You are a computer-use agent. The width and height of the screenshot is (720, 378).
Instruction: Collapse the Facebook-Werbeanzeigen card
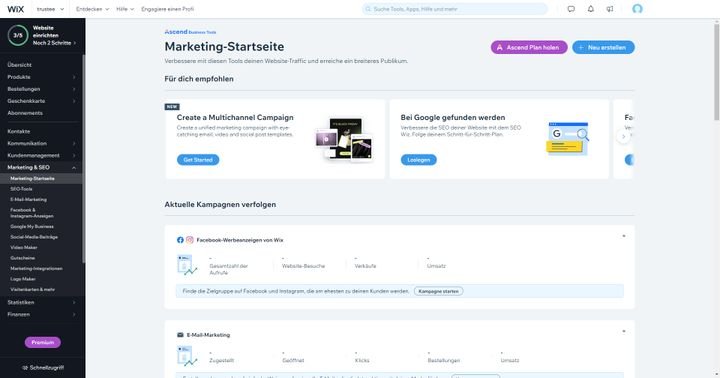click(x=624, y=236)
